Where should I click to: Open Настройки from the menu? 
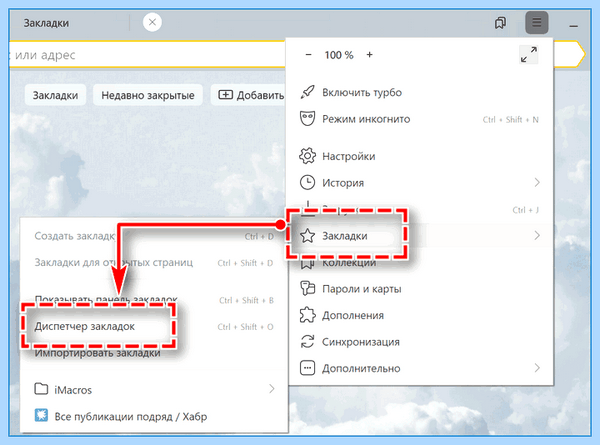[x=419, y=156]
